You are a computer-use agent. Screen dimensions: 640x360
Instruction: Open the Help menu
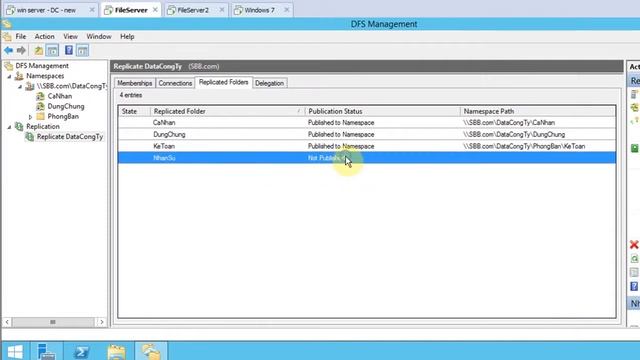coord(127,37)
